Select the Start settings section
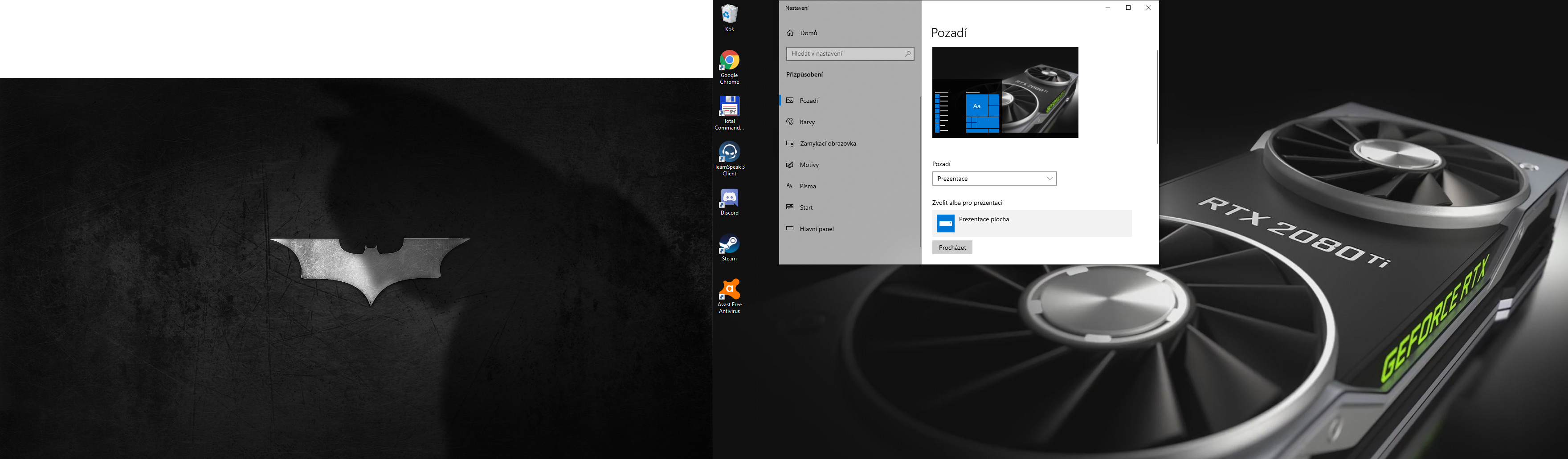This screenshot has height=459, width=1568. [806, 207]
